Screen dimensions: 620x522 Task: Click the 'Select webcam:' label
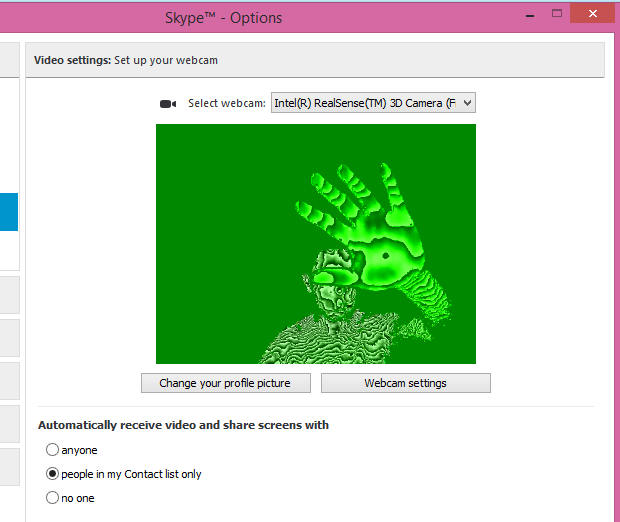[227, 103]
